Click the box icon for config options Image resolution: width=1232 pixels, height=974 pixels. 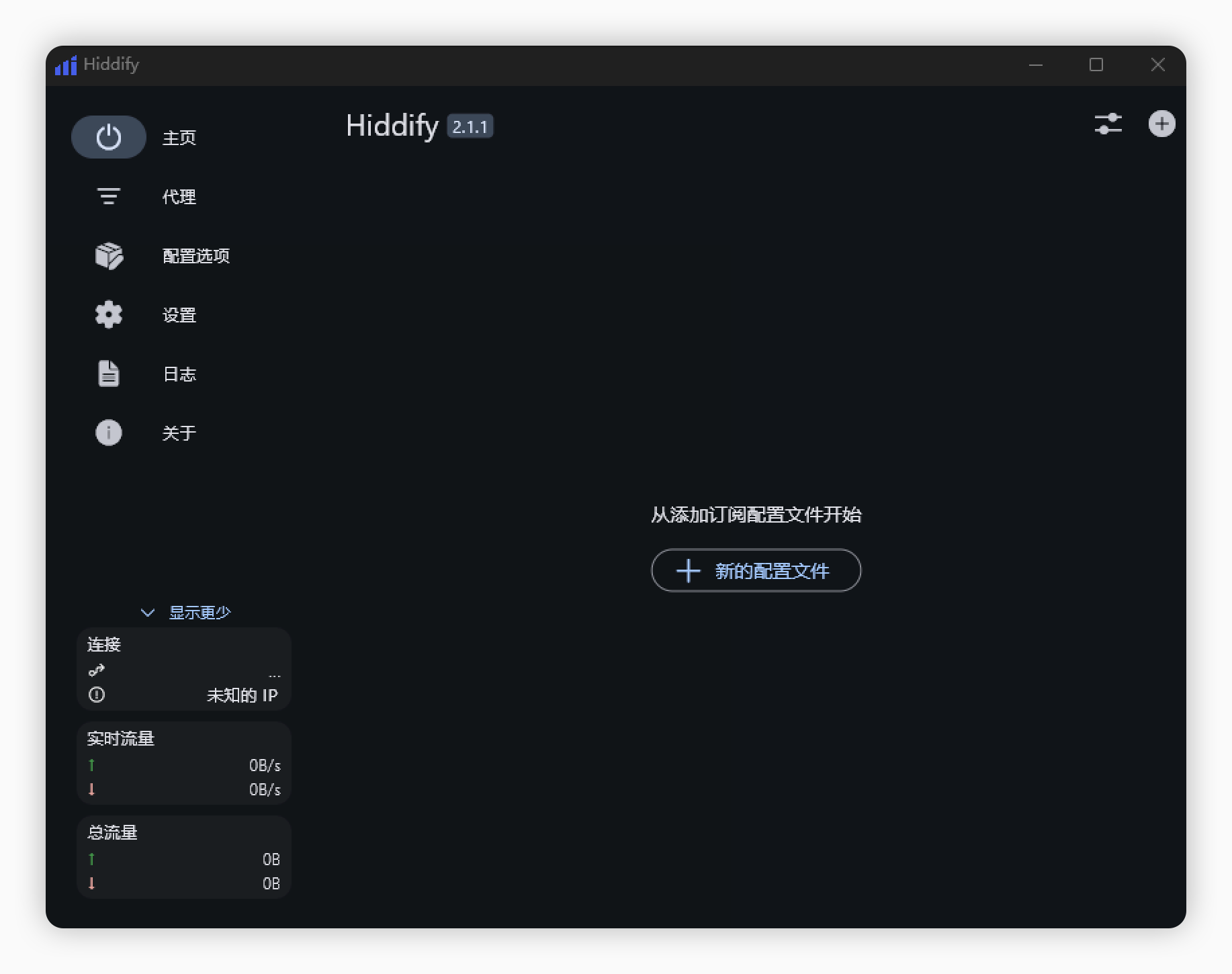(x=108, y=256)
